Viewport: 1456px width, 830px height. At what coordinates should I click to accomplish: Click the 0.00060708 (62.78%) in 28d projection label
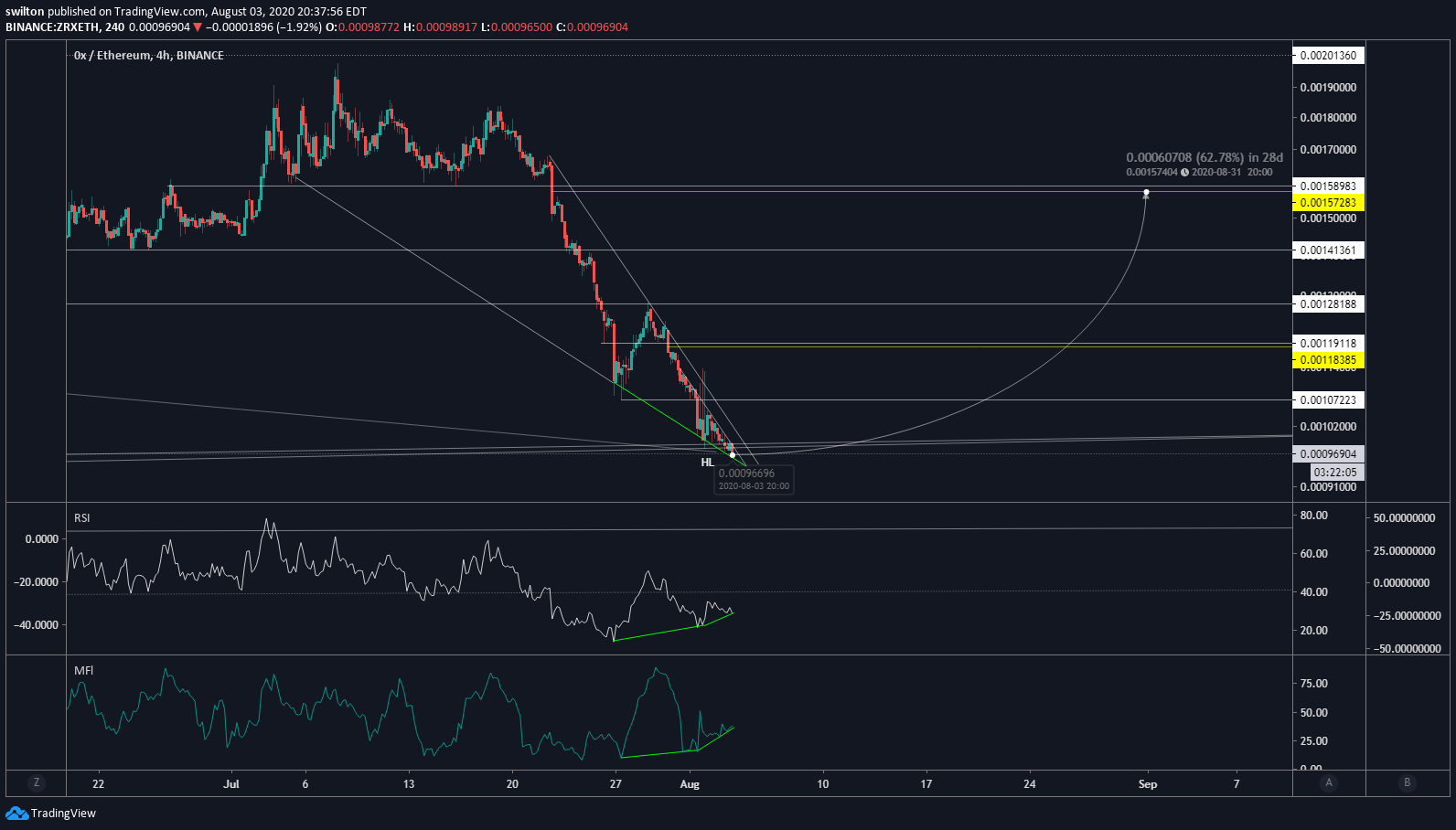pos(1204,157)
